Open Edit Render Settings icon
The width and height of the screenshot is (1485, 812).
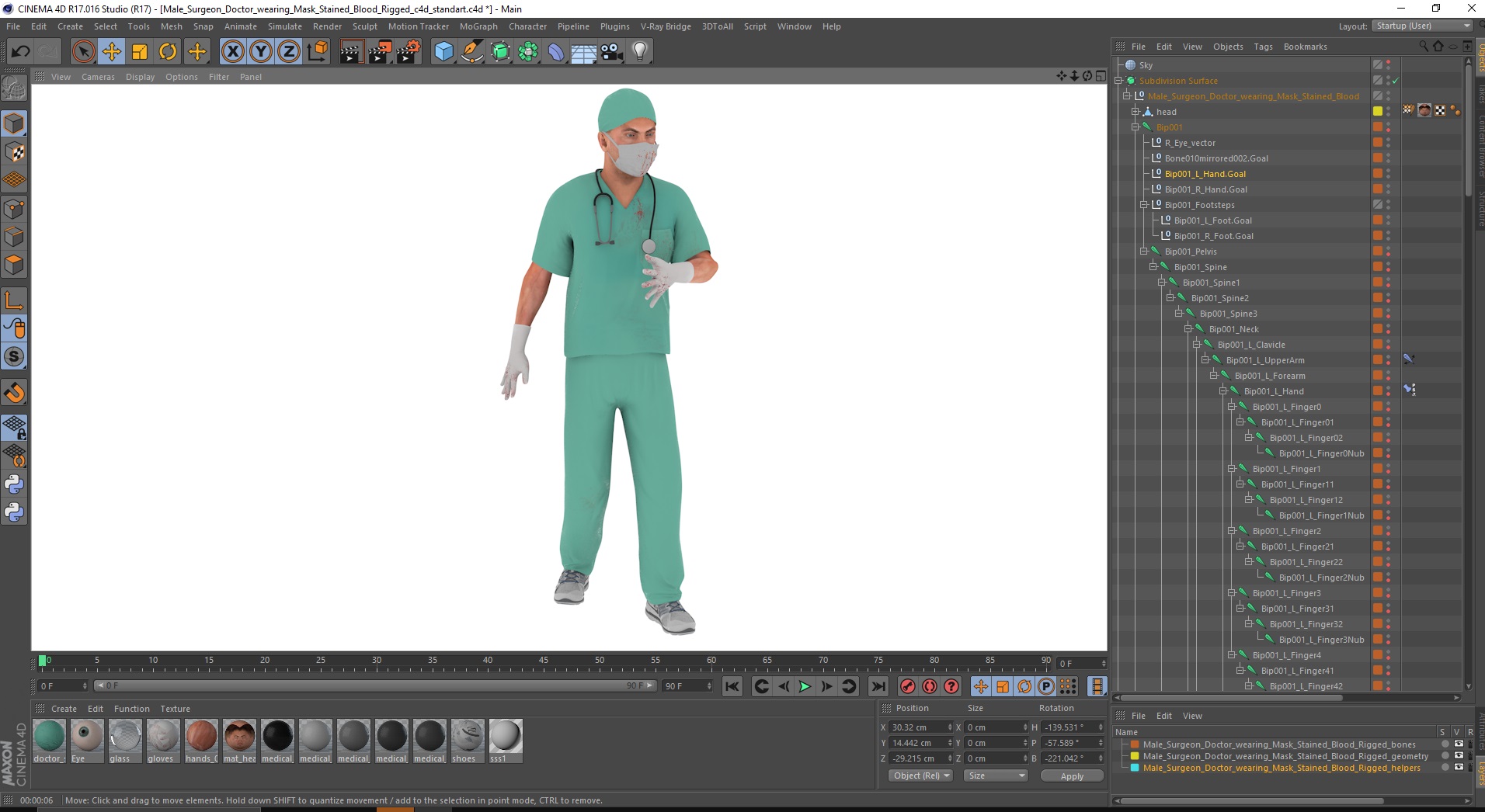coord(408,52)
